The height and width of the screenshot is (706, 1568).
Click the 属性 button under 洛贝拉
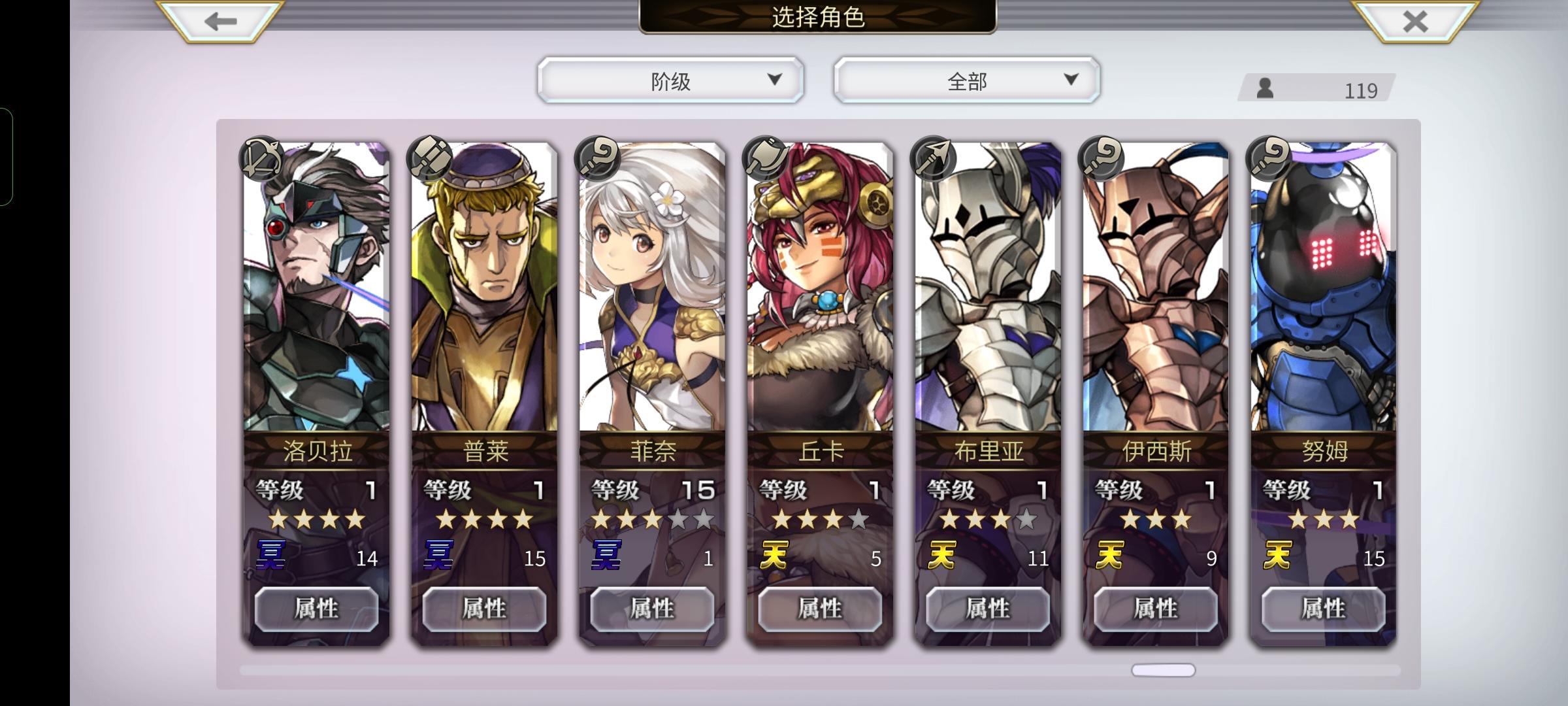tap(316, 609)
